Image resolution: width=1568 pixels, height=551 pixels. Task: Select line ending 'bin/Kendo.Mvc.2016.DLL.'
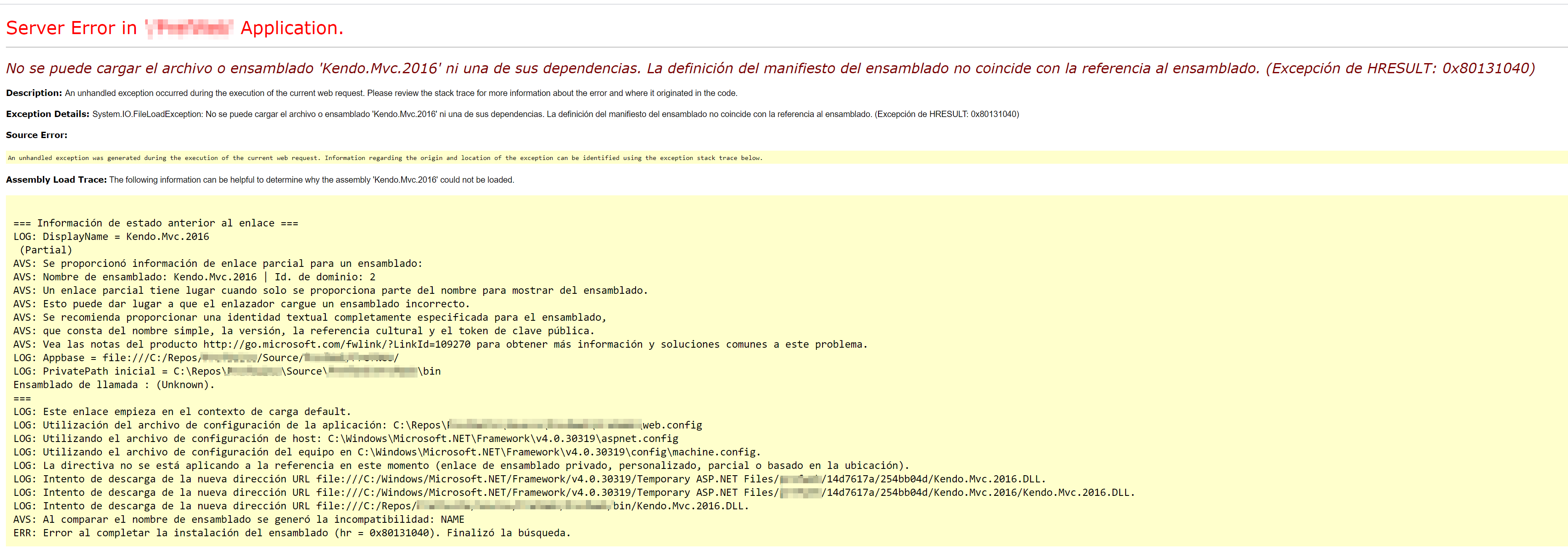point(381,506)
